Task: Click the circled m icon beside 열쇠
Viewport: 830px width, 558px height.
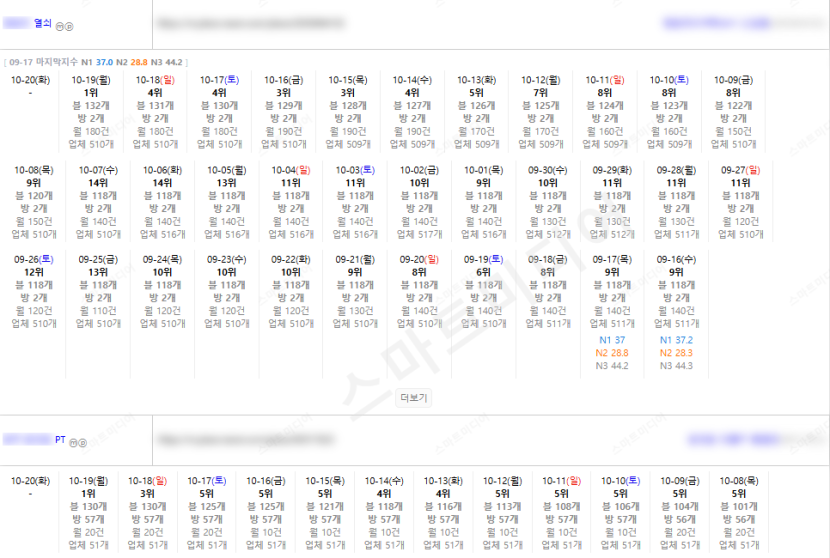Action: pos(59,26)
